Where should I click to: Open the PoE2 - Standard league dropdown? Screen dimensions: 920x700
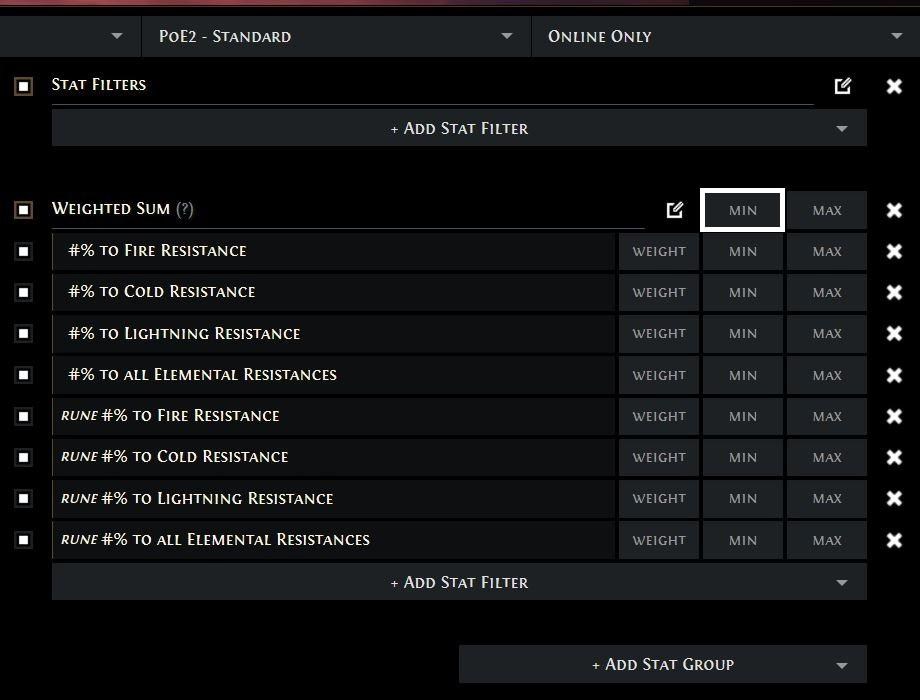pyautogui.click(x=335, y=36)
